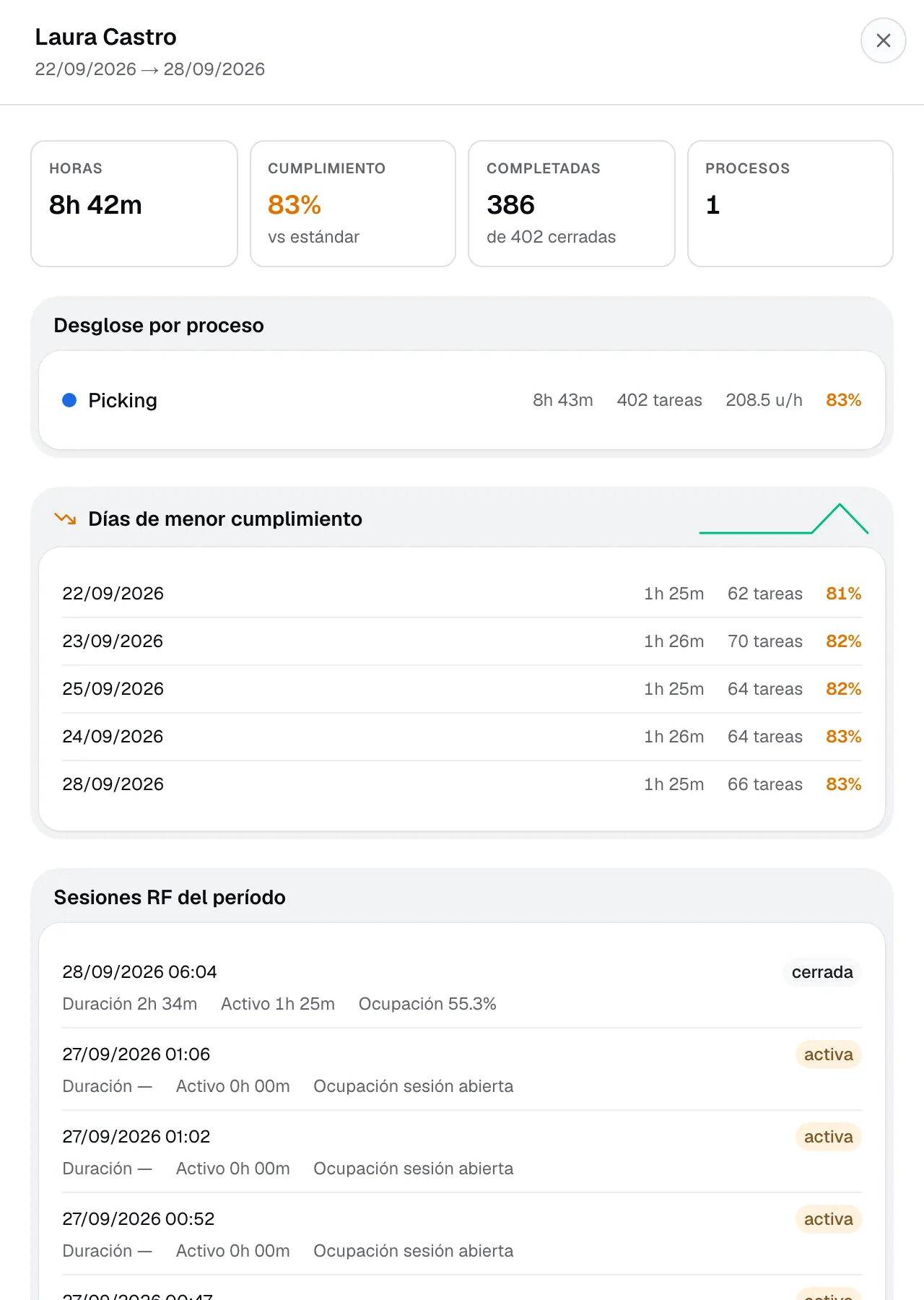
Task: Select the Horas 8h 42m card
Action: [x=134, y=204]
